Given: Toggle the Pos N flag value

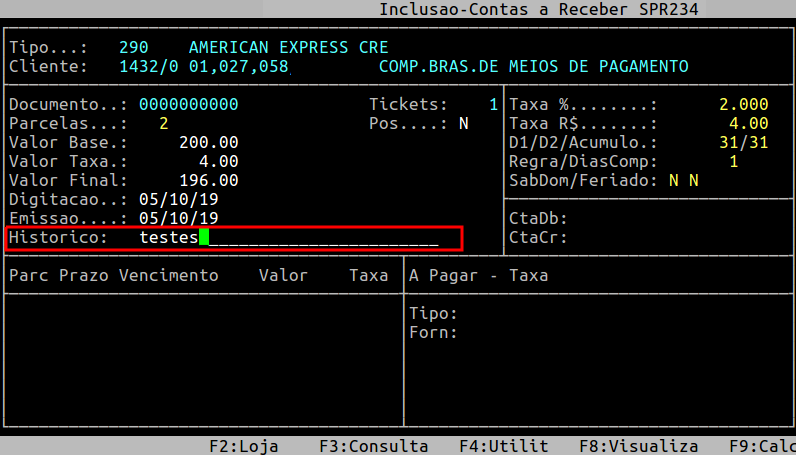Looking at the screenshot, I should (463, 124).
